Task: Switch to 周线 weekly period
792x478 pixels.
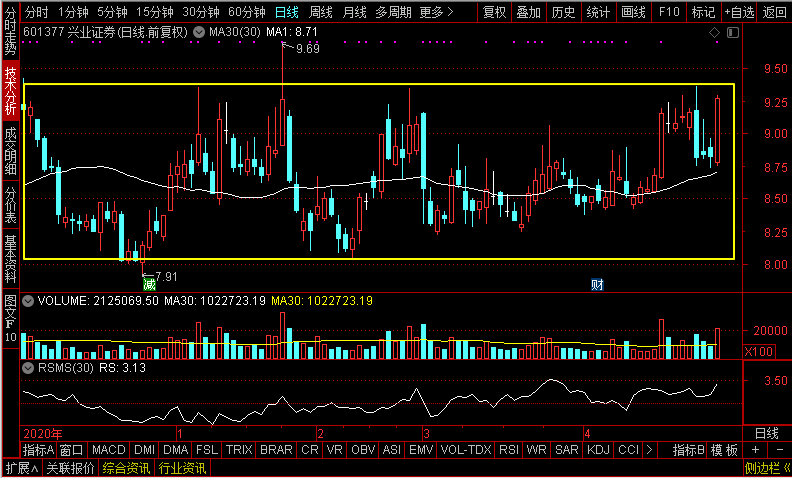Action: click(321, 12)
